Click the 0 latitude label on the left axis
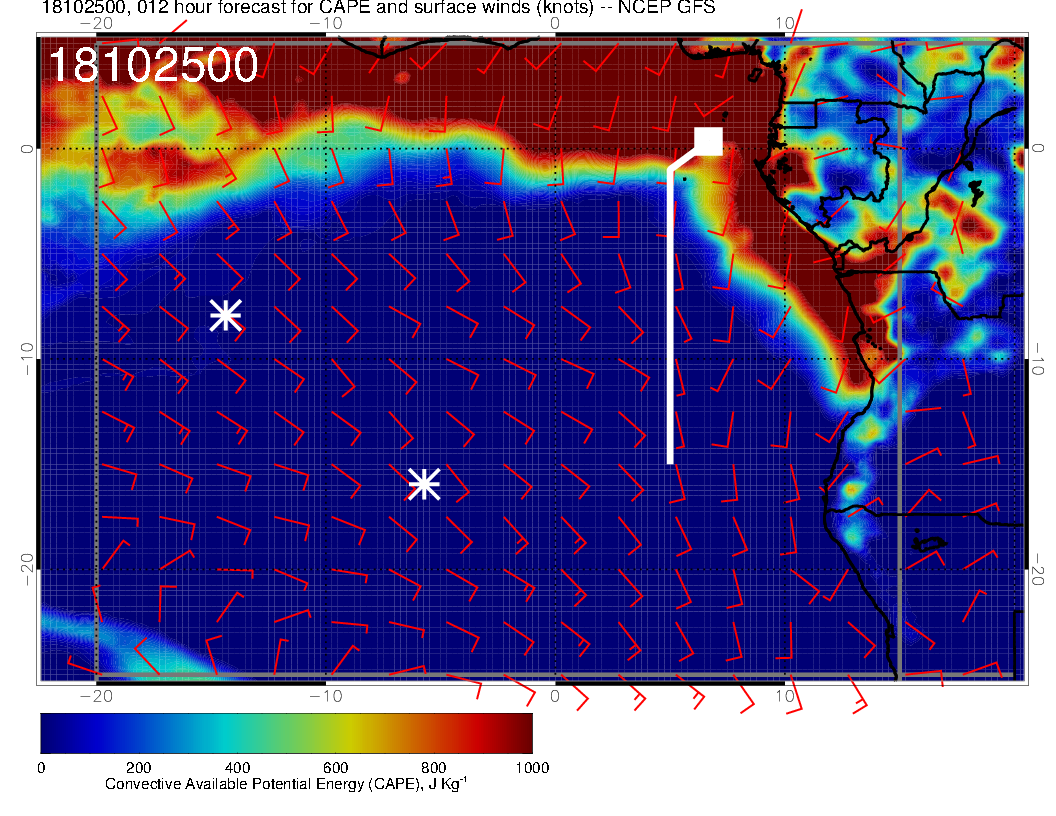The width and height of the screenshot is (1056, 816). coord(26,148)
